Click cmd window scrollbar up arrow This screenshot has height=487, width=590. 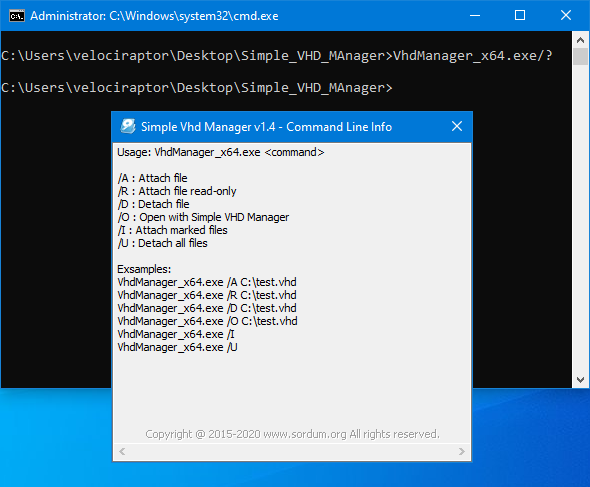point(581,40)
